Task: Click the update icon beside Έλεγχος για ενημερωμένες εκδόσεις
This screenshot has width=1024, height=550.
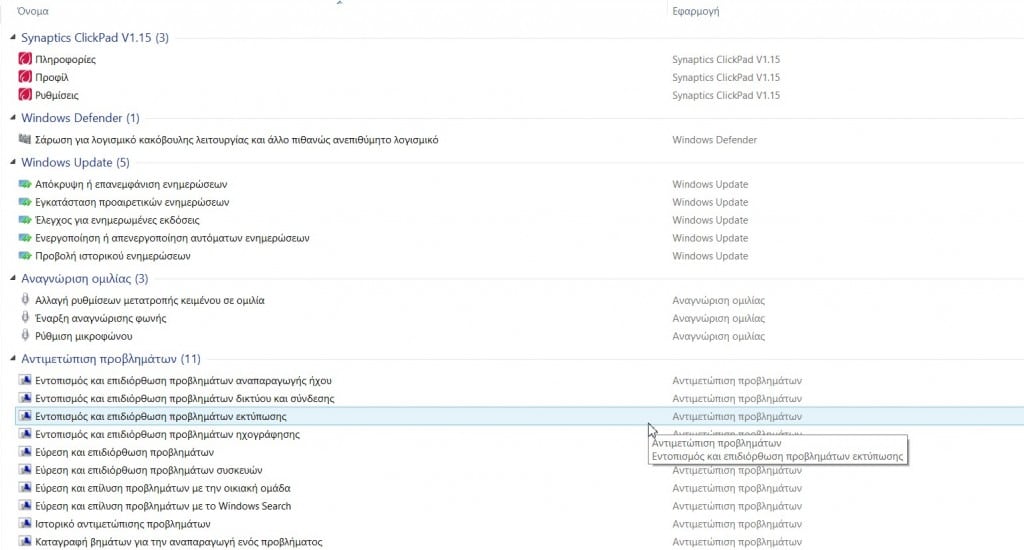Action: coord(25,220)
